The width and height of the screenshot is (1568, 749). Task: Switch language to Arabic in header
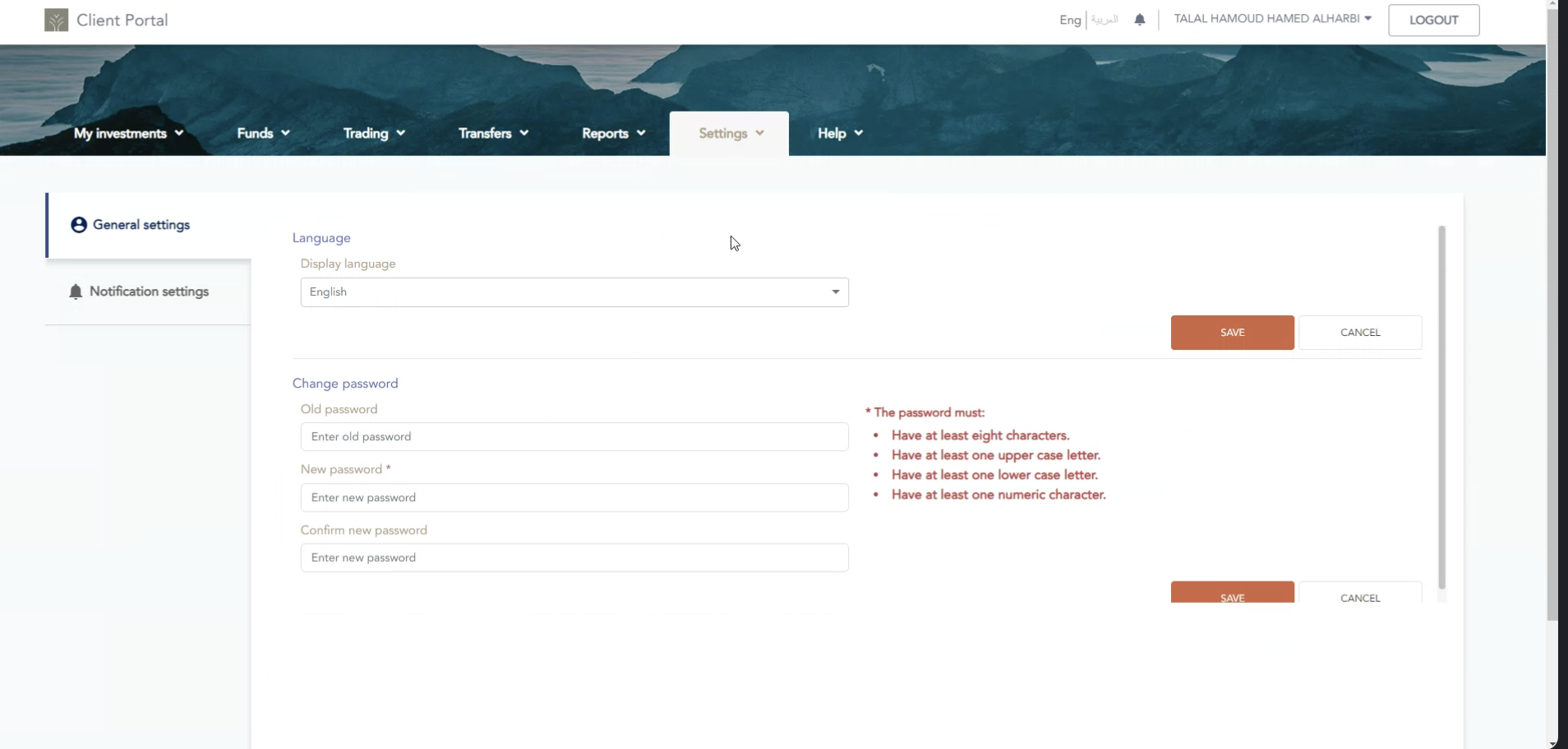coord(1105,20)
